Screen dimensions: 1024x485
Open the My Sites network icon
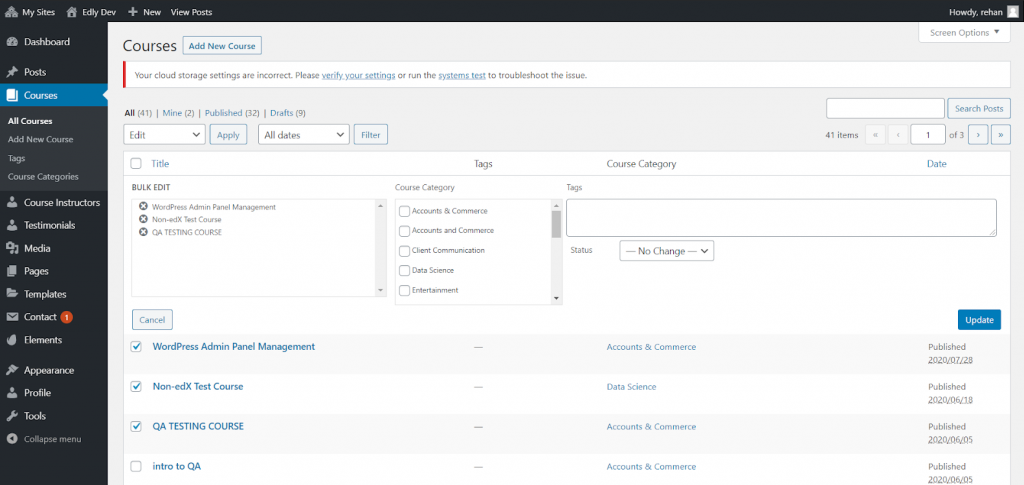(11, 12)
